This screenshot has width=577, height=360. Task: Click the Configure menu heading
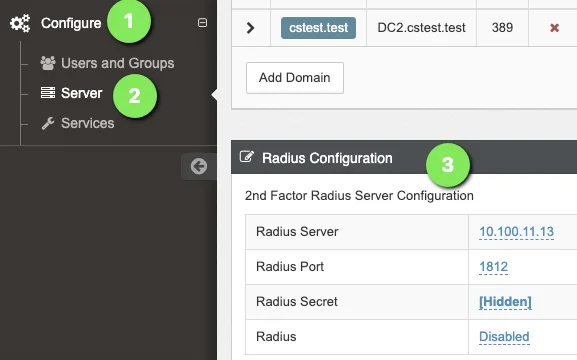pos(71,23)
